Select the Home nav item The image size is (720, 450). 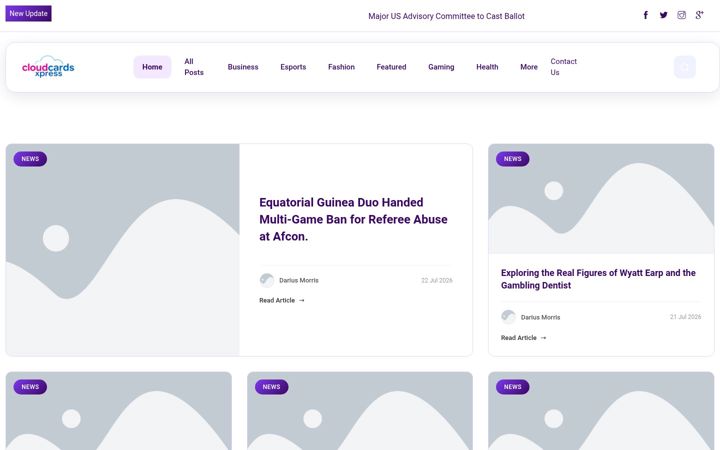(x=152, y=67)
